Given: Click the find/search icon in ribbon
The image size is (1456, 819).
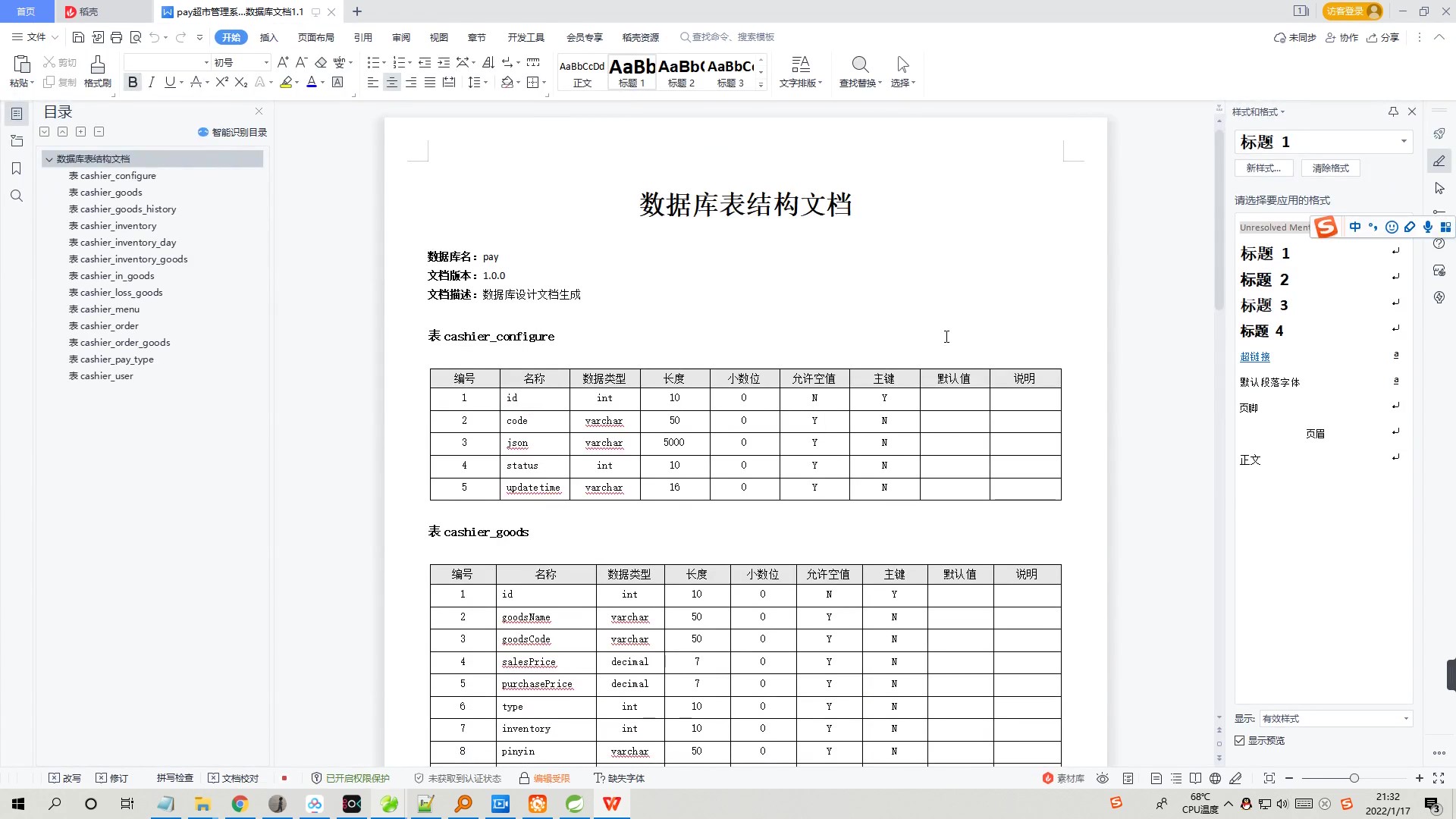Looking at the screenshot, I should 859,64.
